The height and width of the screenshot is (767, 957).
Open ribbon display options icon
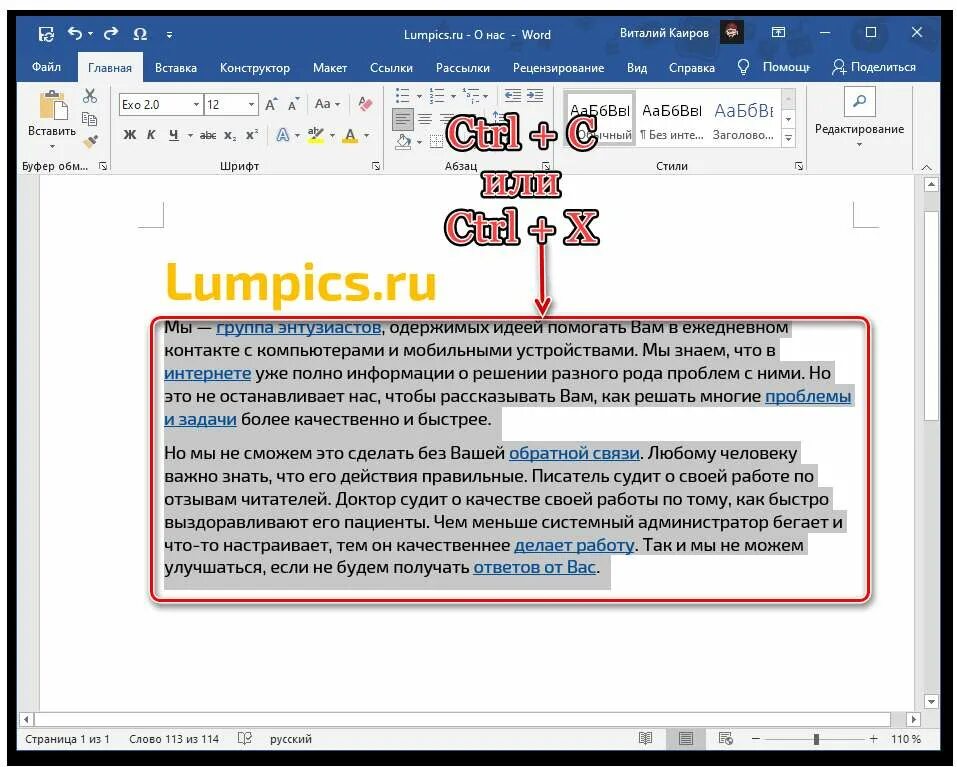point(778,32)
